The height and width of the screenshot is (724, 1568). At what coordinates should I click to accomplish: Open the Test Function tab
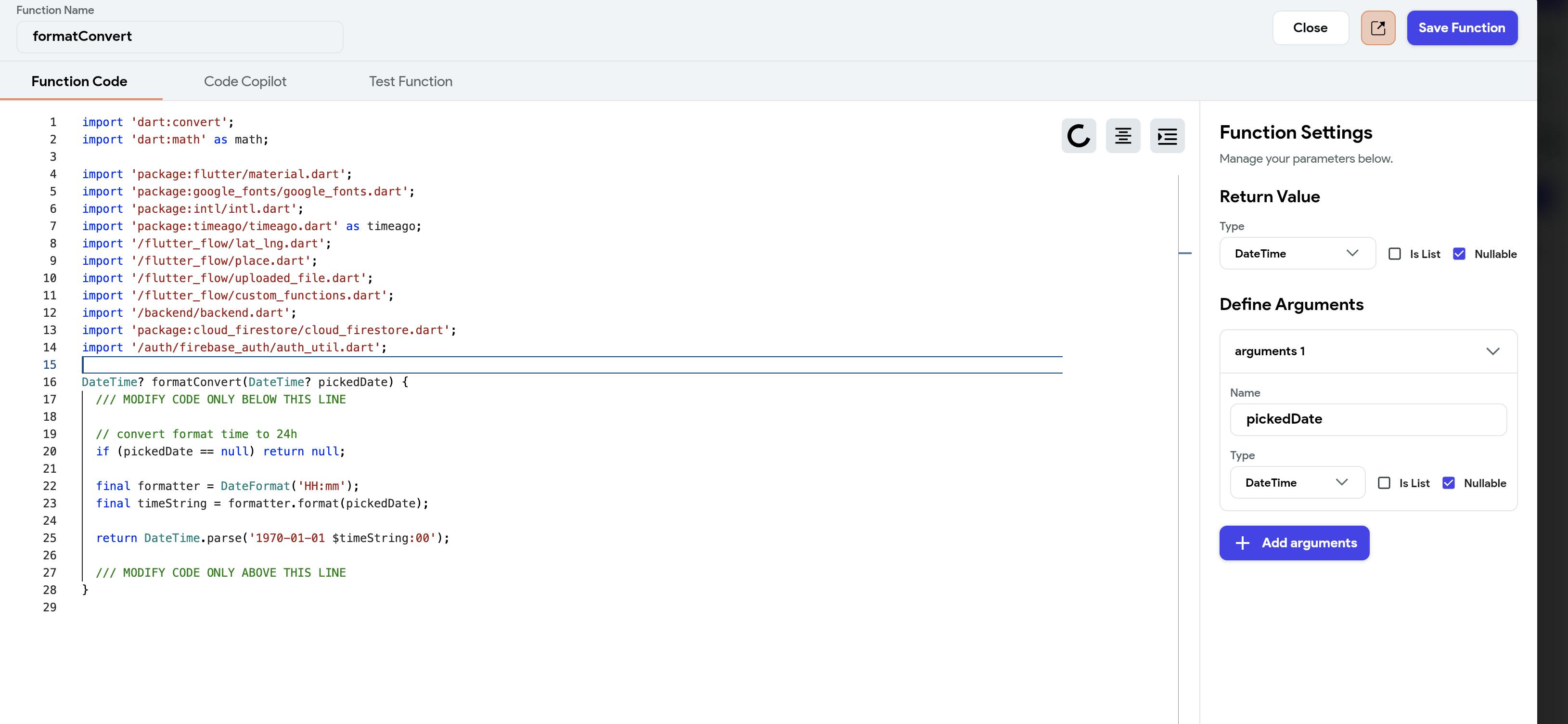(410, 82)
